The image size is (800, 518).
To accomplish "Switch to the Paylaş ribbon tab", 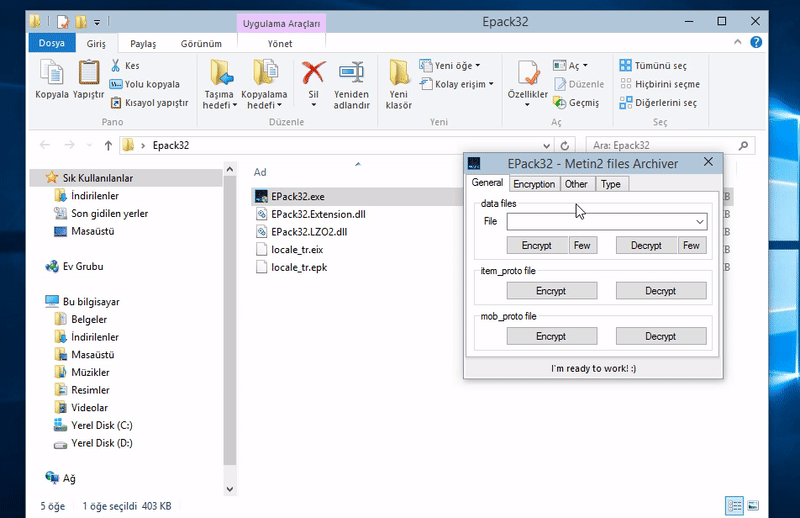I will tap(143, 43).
